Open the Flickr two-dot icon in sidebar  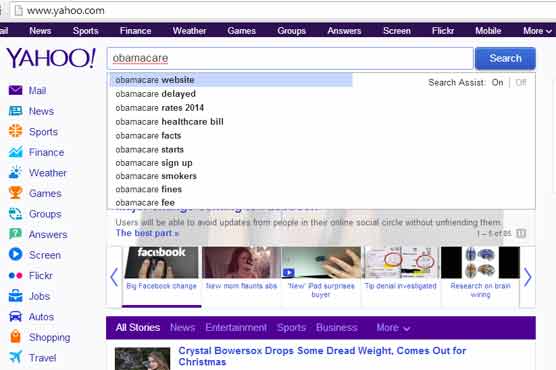15,275
